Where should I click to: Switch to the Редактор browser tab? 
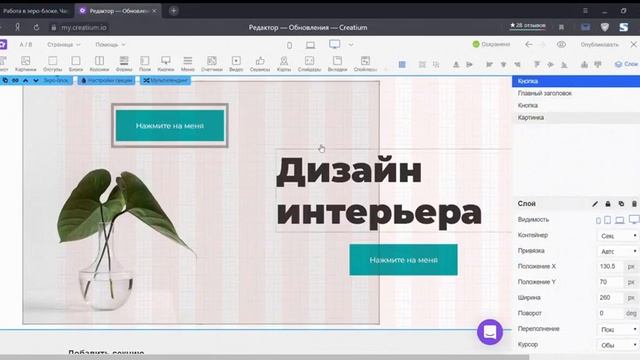118,11
